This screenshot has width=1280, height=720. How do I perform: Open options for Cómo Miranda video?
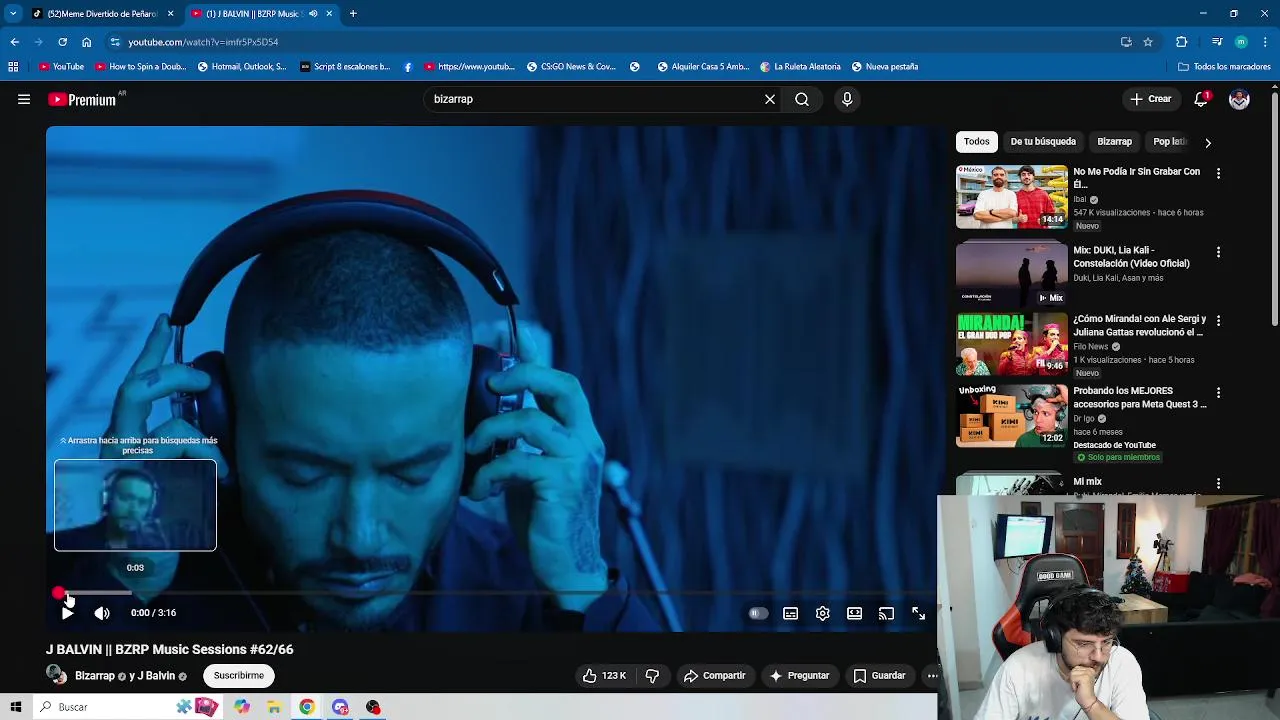1218,320
